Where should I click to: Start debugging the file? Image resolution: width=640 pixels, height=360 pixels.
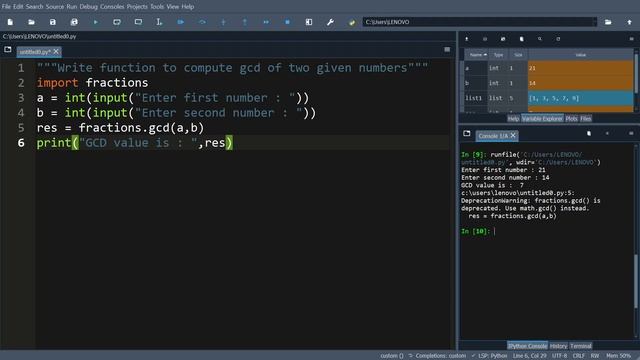(181, 22)
